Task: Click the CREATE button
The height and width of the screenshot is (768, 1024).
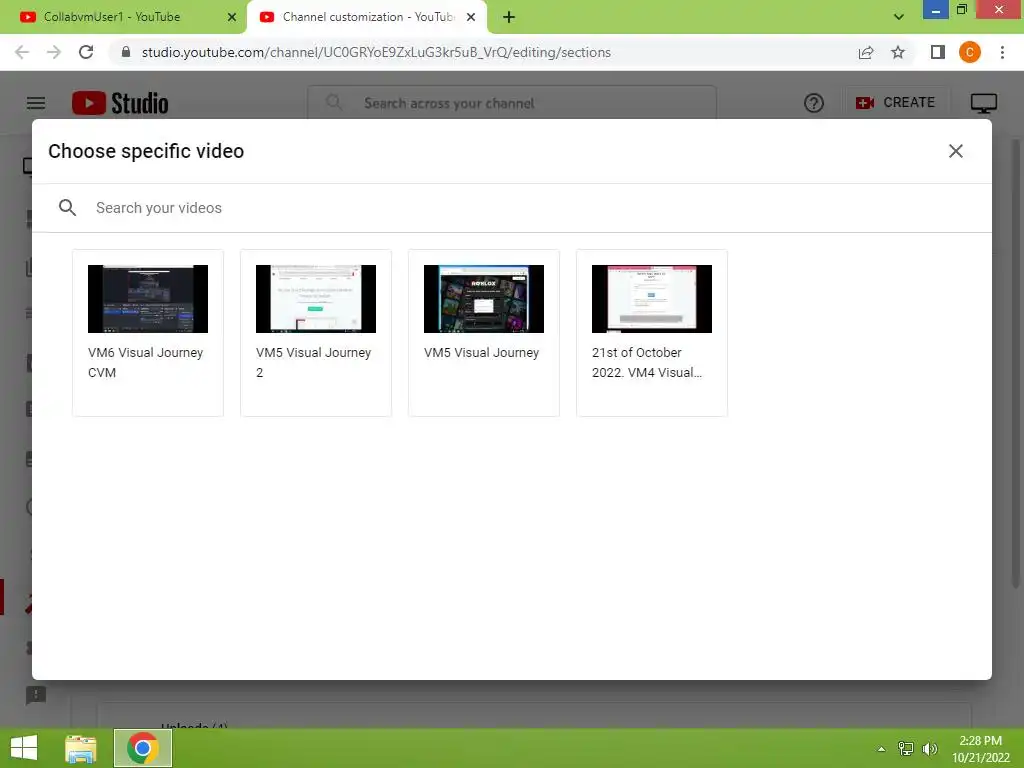Action: pyautogui.click(x=895, y=103)
